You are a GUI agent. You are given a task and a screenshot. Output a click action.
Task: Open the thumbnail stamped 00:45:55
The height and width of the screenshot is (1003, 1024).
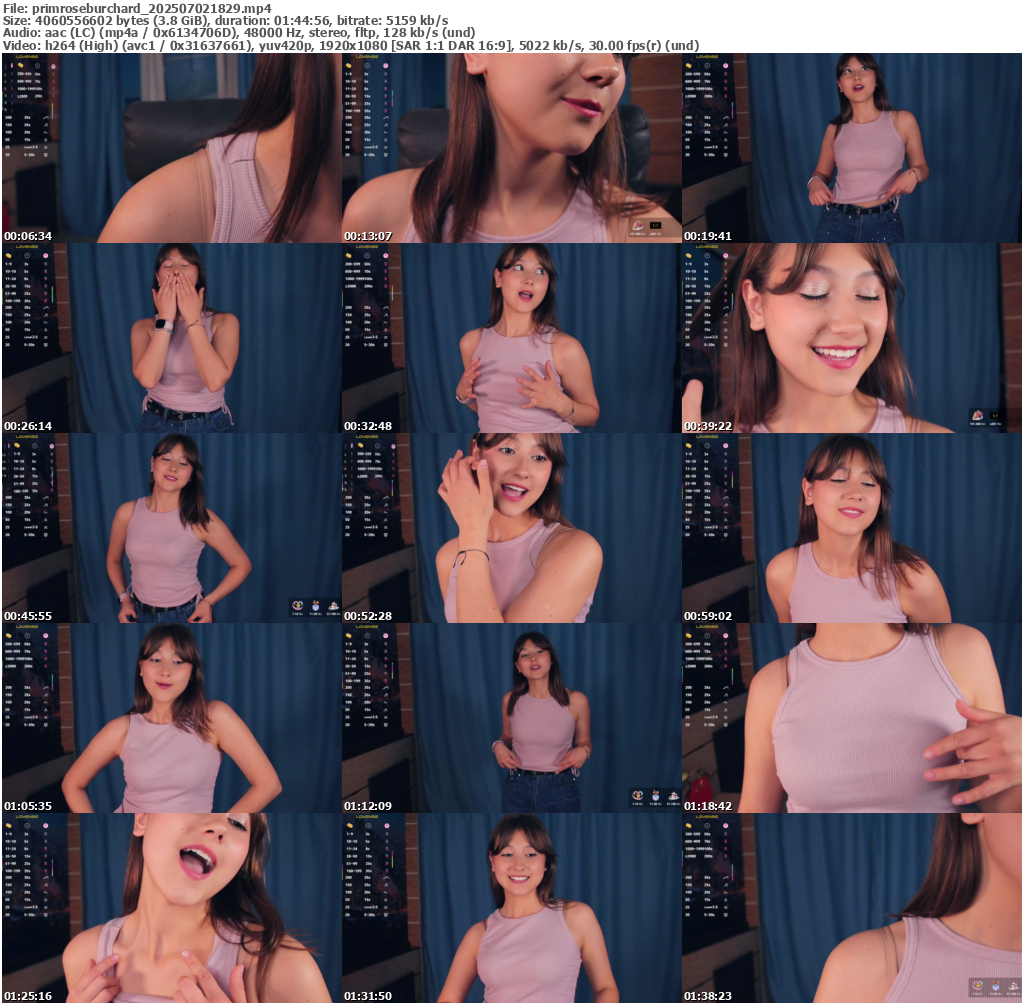[x=172, y=528]
